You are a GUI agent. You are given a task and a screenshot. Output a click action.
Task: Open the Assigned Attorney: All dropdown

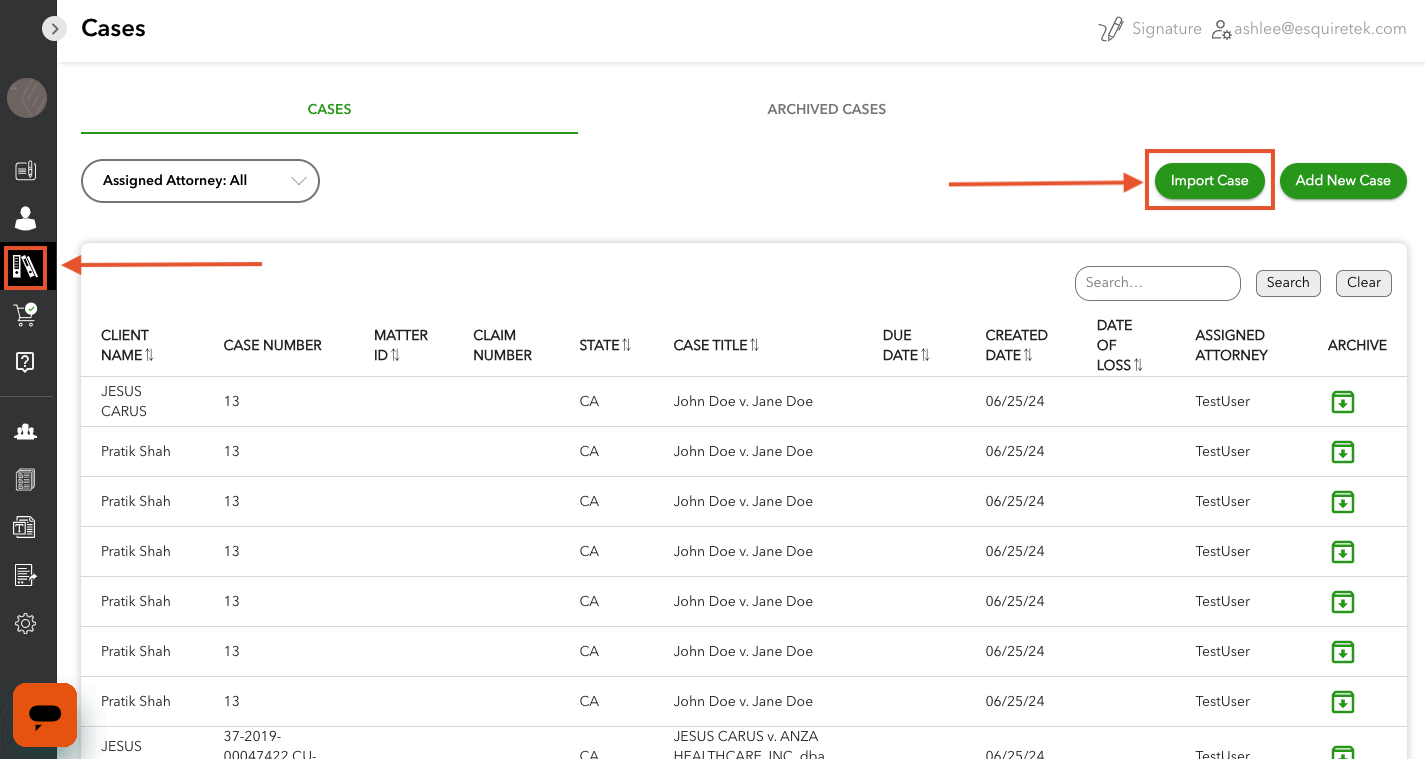(200, 181)
